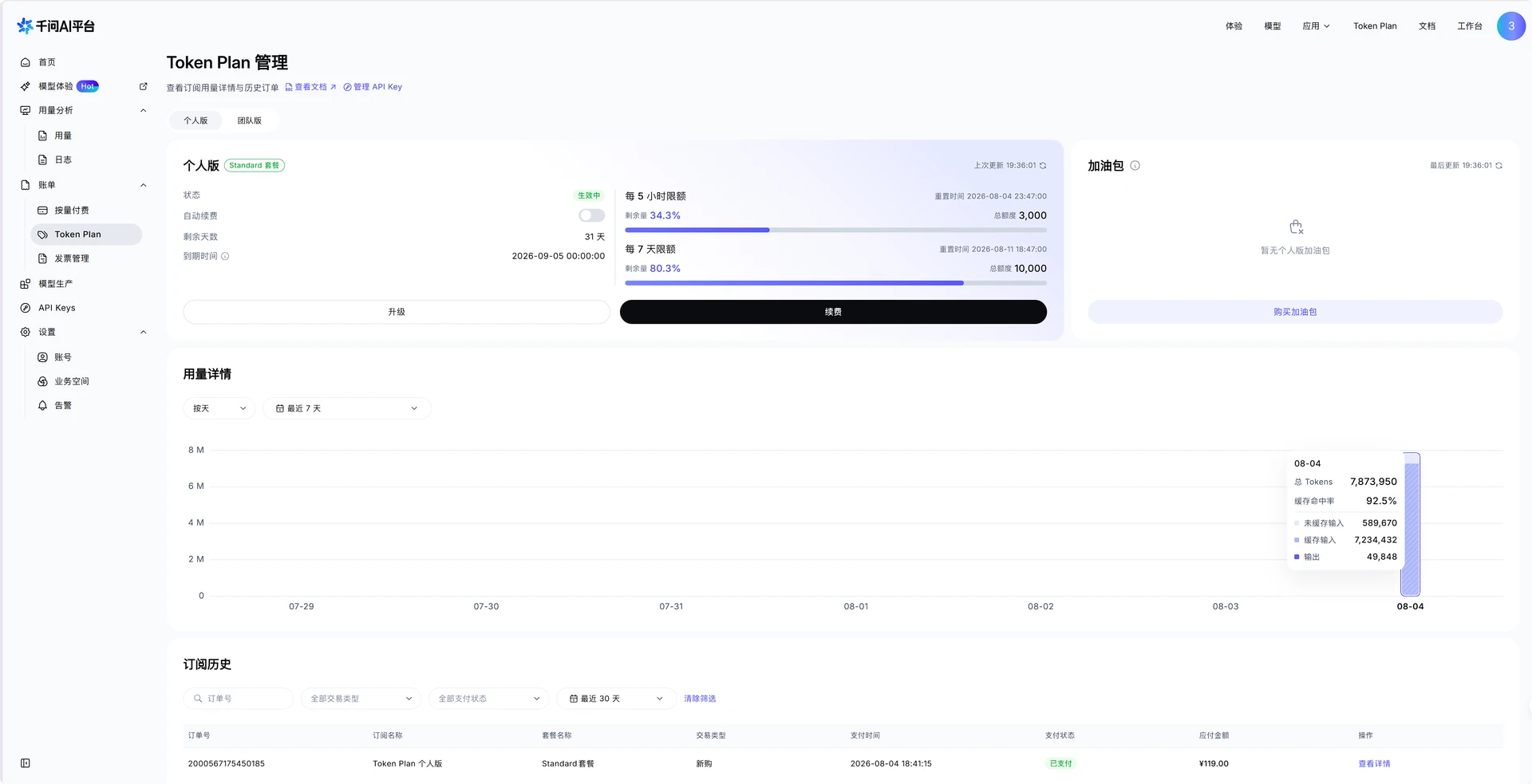Refresh the 个人版 quota update time
1532x784 pixels.
tap(1043, 166)
